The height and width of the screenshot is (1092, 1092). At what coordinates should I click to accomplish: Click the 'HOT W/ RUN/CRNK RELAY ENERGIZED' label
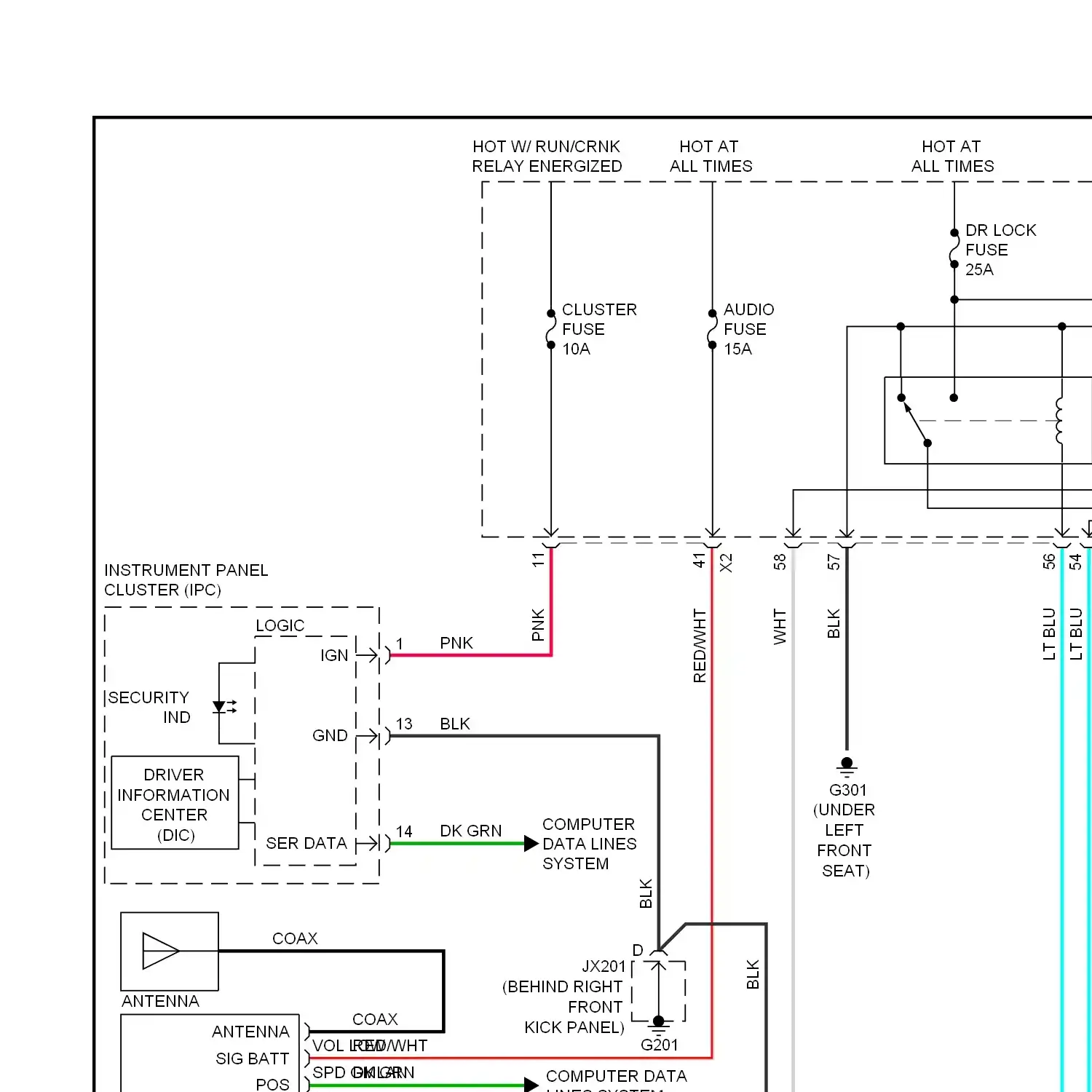547,157
